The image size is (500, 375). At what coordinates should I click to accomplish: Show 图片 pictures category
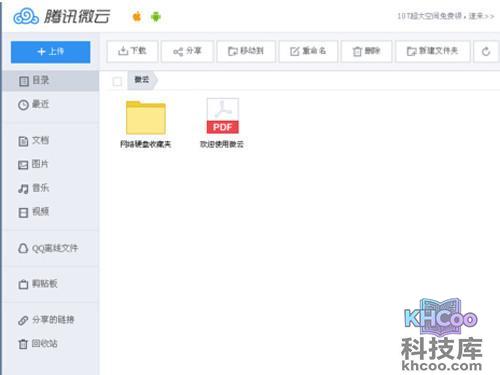(x=51, y=164)
